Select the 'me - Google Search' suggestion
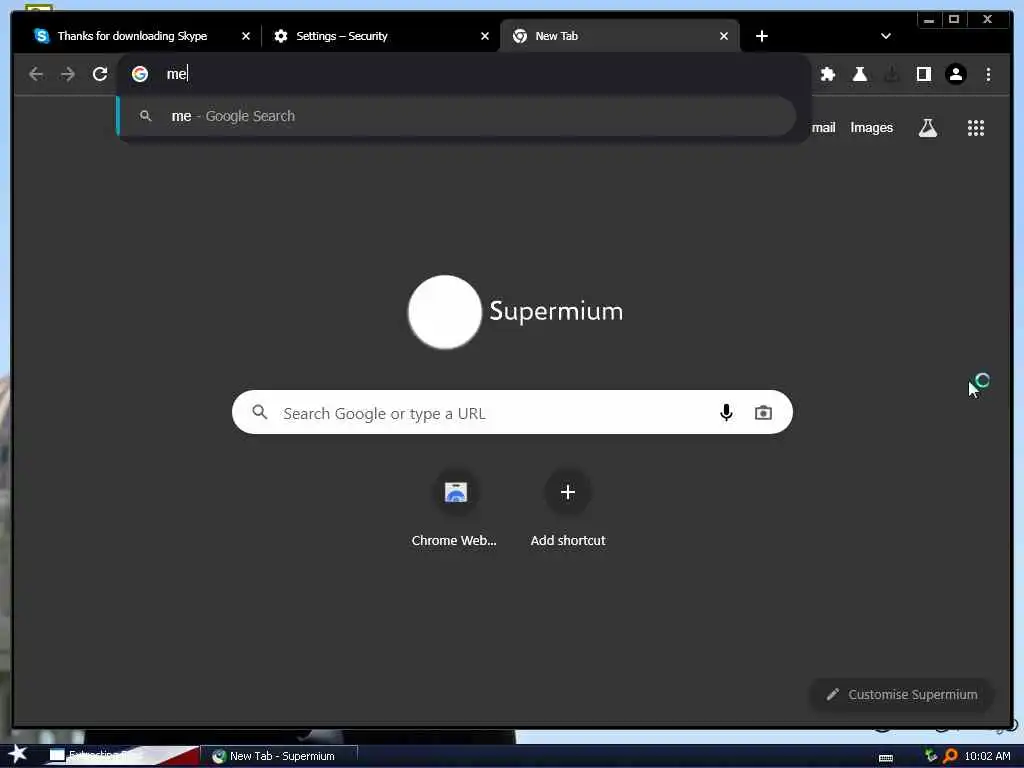 [456, 116]
